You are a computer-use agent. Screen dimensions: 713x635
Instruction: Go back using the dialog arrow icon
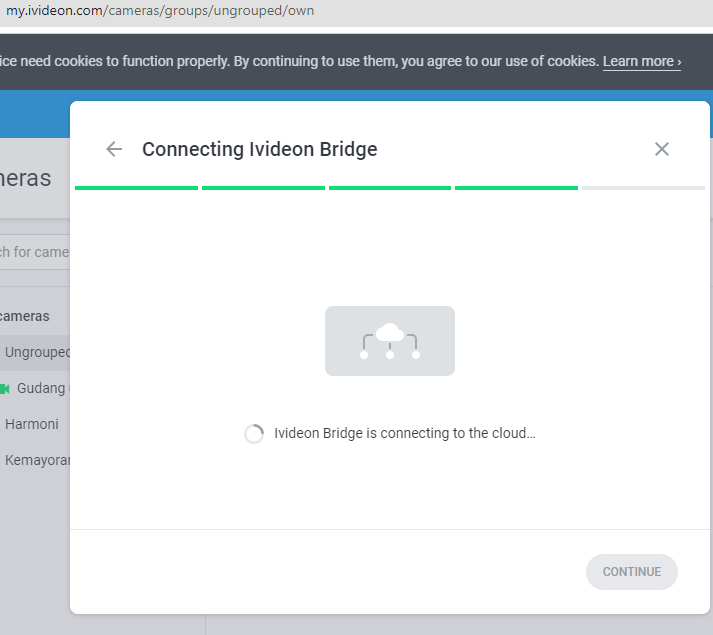coord(114,149)
